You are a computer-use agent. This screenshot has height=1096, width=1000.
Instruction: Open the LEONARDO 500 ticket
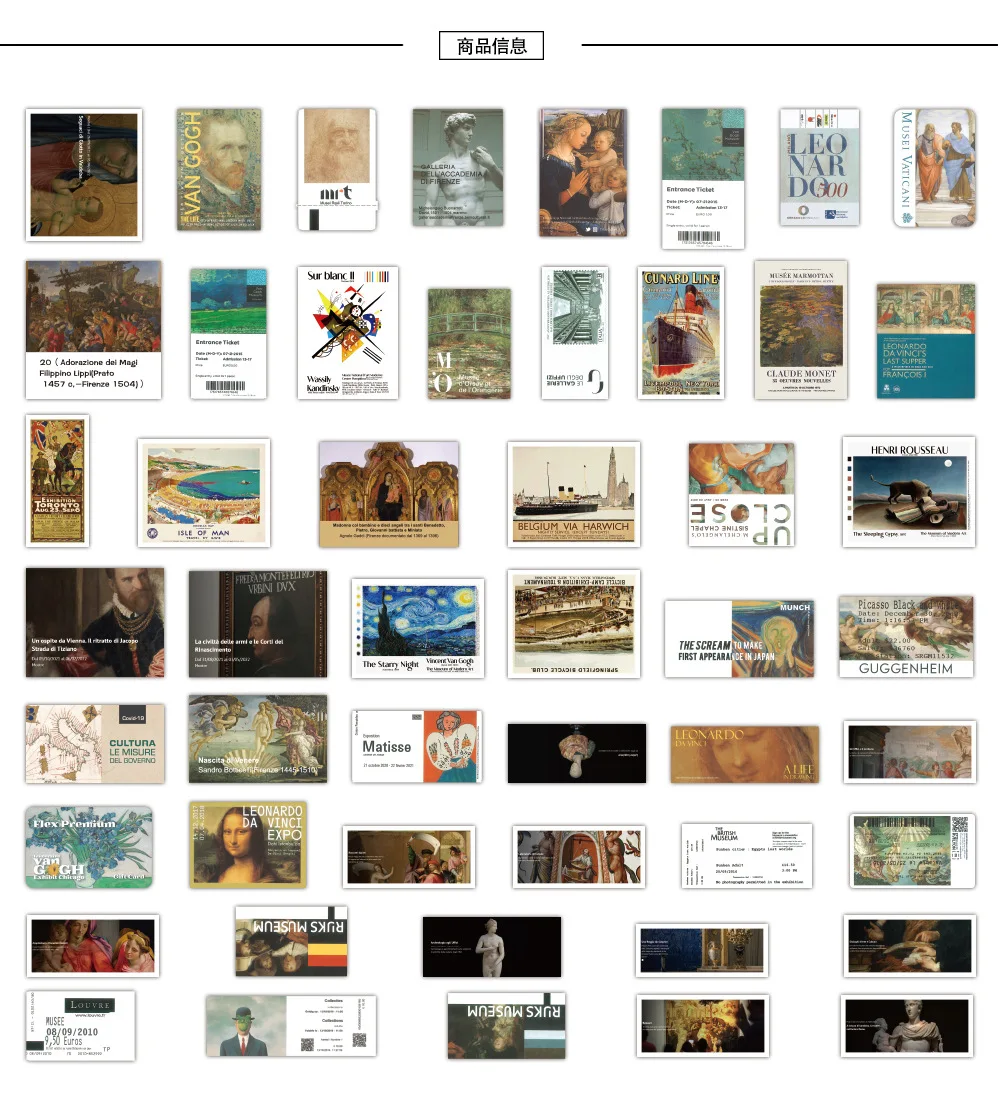(x=820, y=167)
